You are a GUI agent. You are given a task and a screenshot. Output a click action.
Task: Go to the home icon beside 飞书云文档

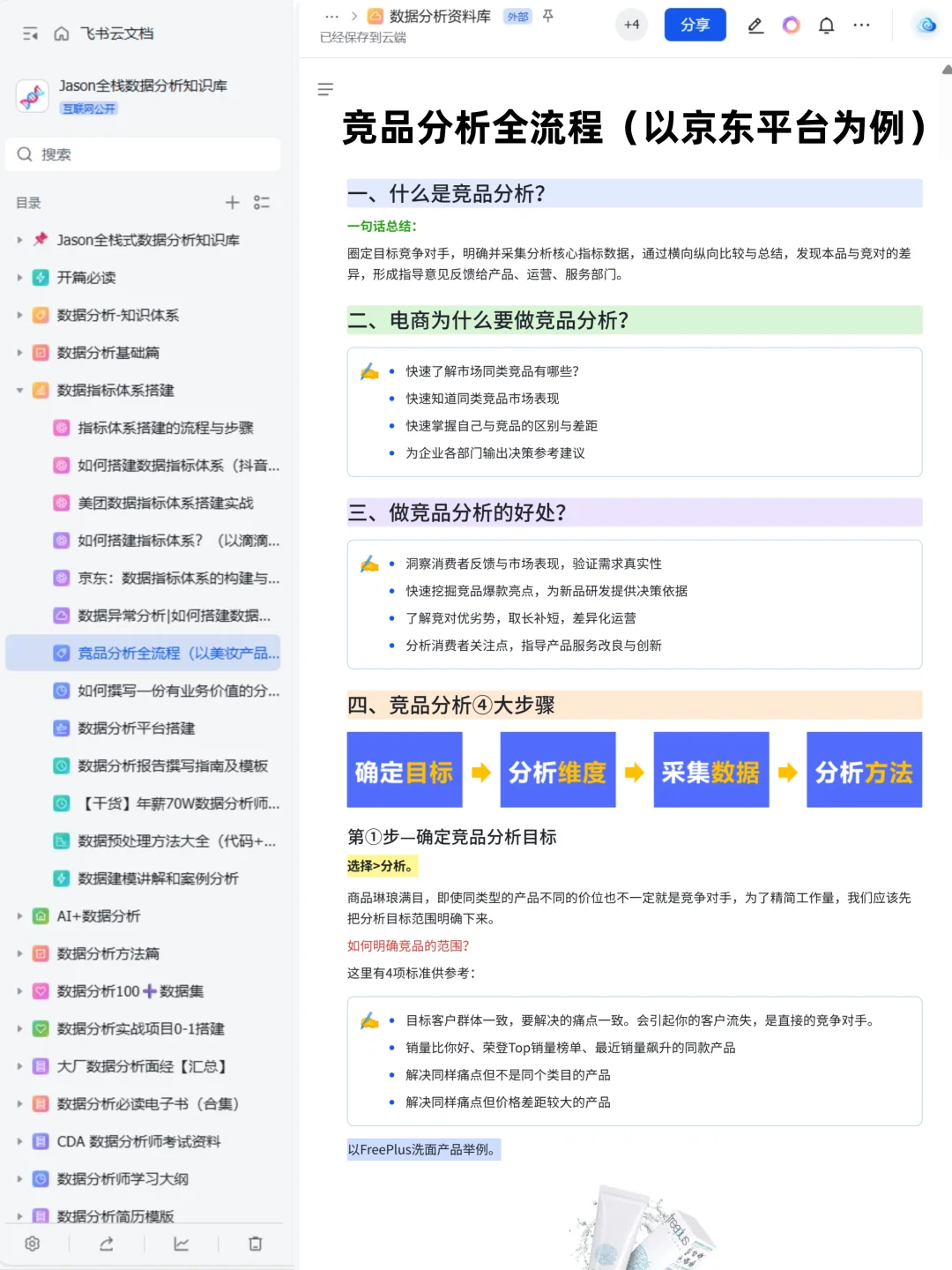tap(62, 34)
